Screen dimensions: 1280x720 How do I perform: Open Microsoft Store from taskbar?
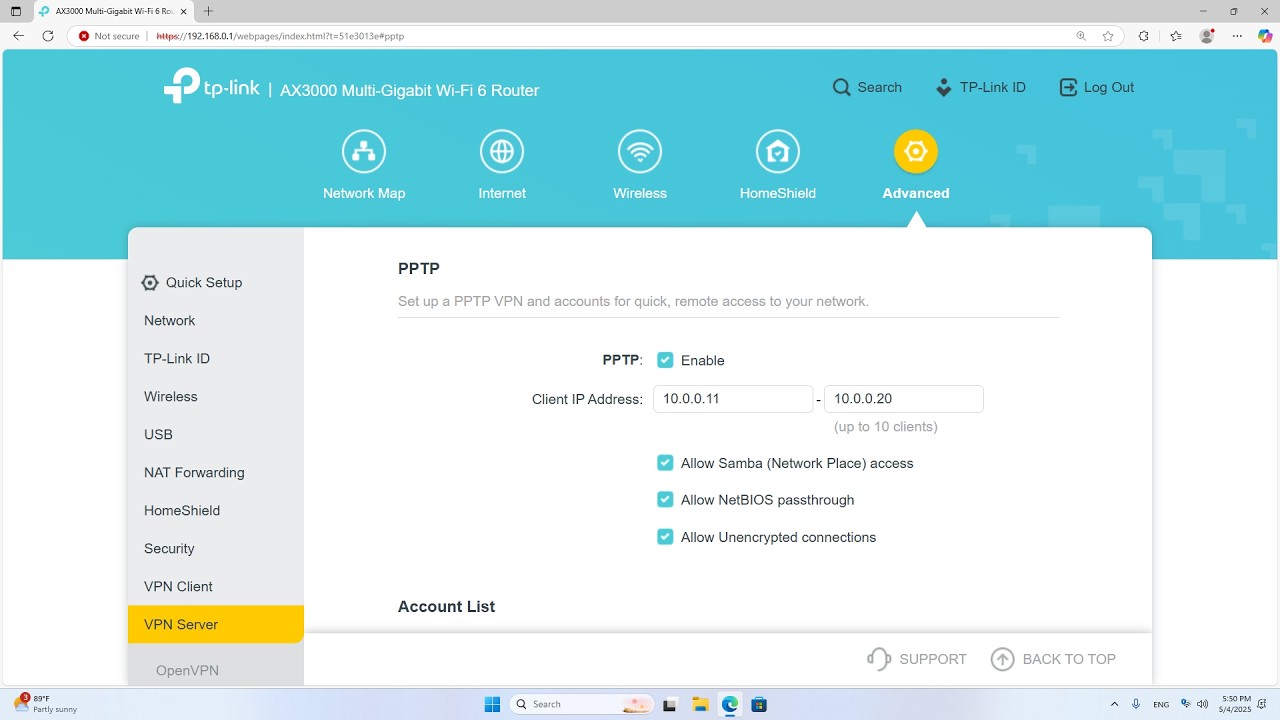pos(759,704)
